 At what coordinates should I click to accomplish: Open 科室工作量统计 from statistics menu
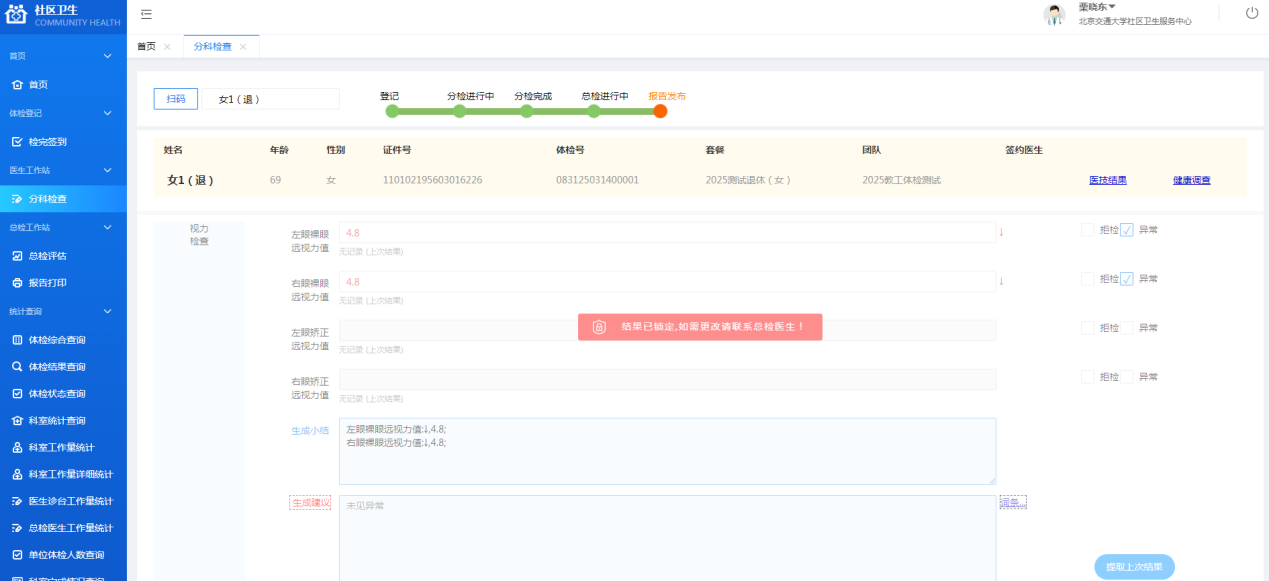coord(63,447)
